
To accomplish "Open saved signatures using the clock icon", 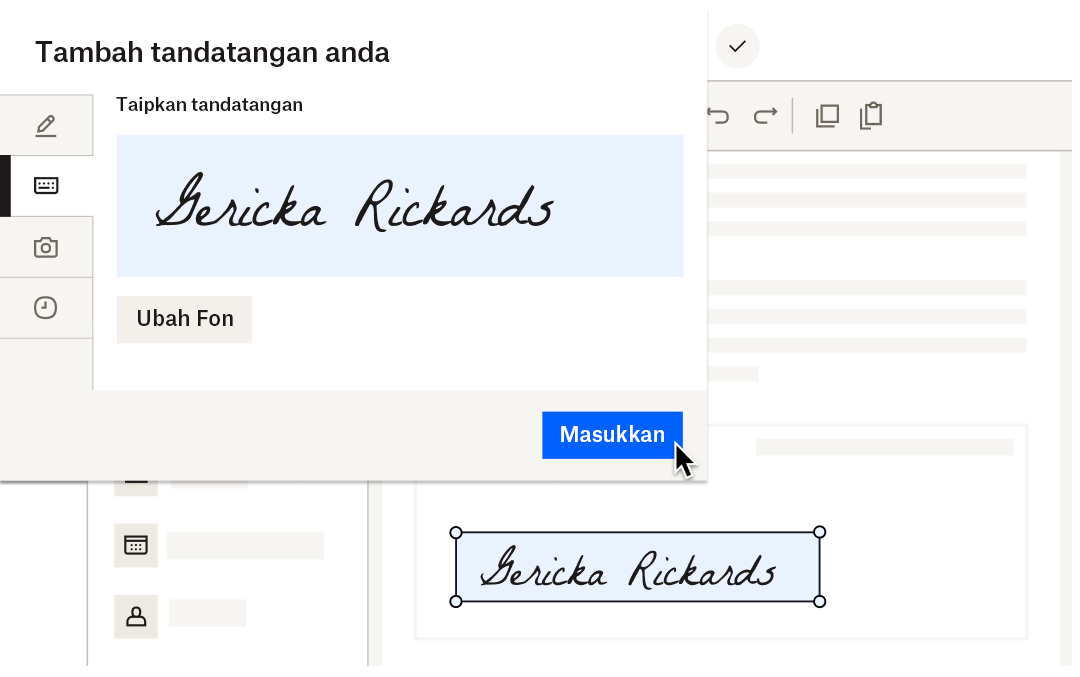I will [46, 307].
